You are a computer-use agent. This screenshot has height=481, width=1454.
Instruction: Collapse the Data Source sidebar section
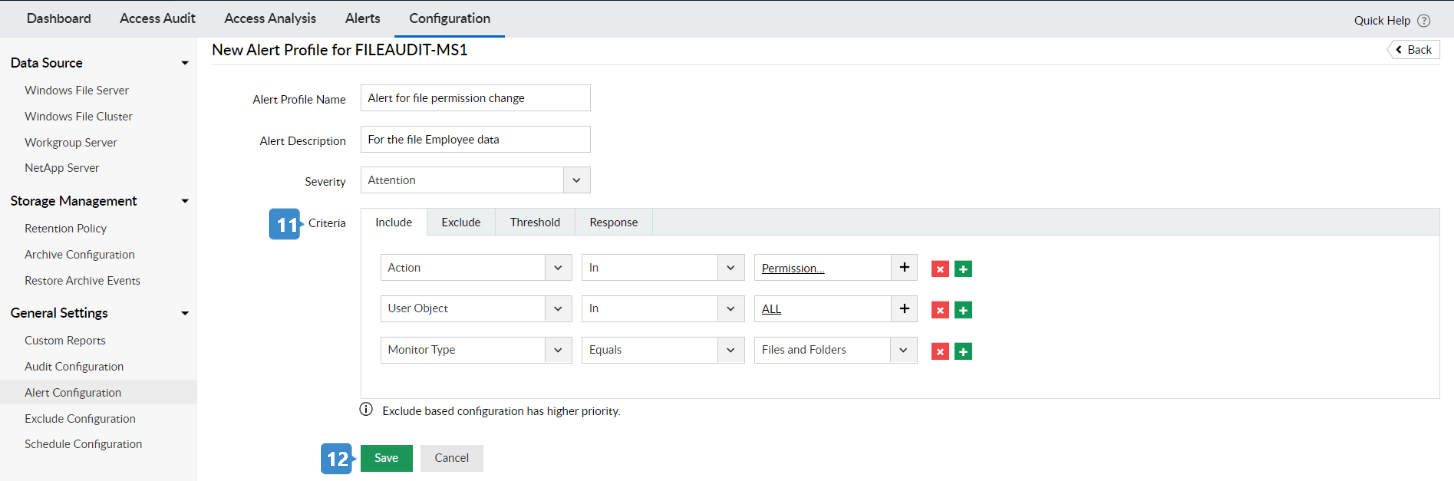185,63
